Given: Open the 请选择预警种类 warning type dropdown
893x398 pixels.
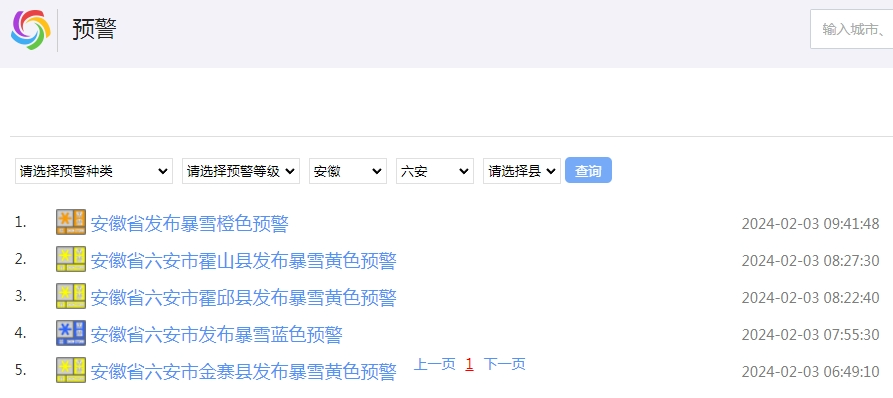Looking at the screenshot, I should point(94,171).
